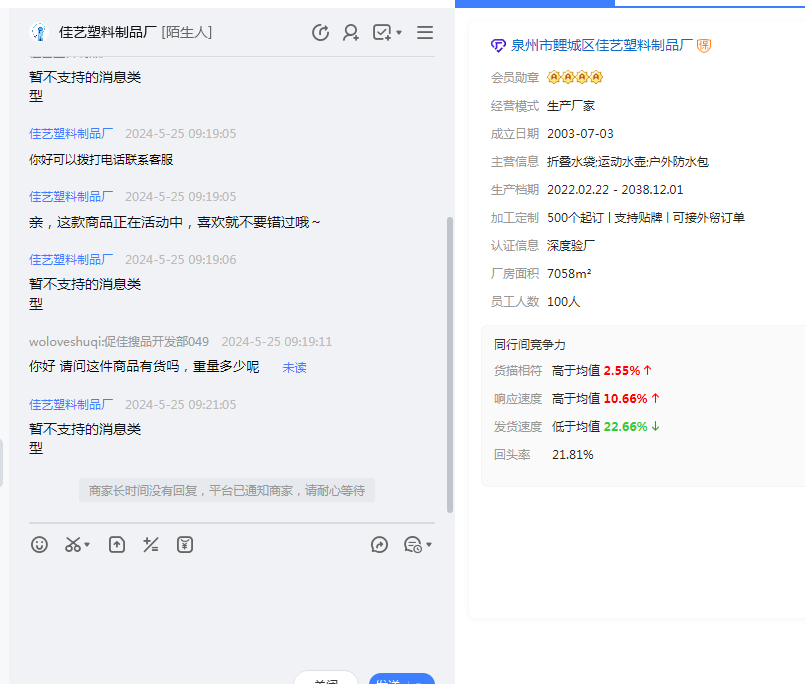This screenshot has height=684, width=805.
Task: Click the orange 保 guarantee shield badge
Action: [x=704, y=45]
